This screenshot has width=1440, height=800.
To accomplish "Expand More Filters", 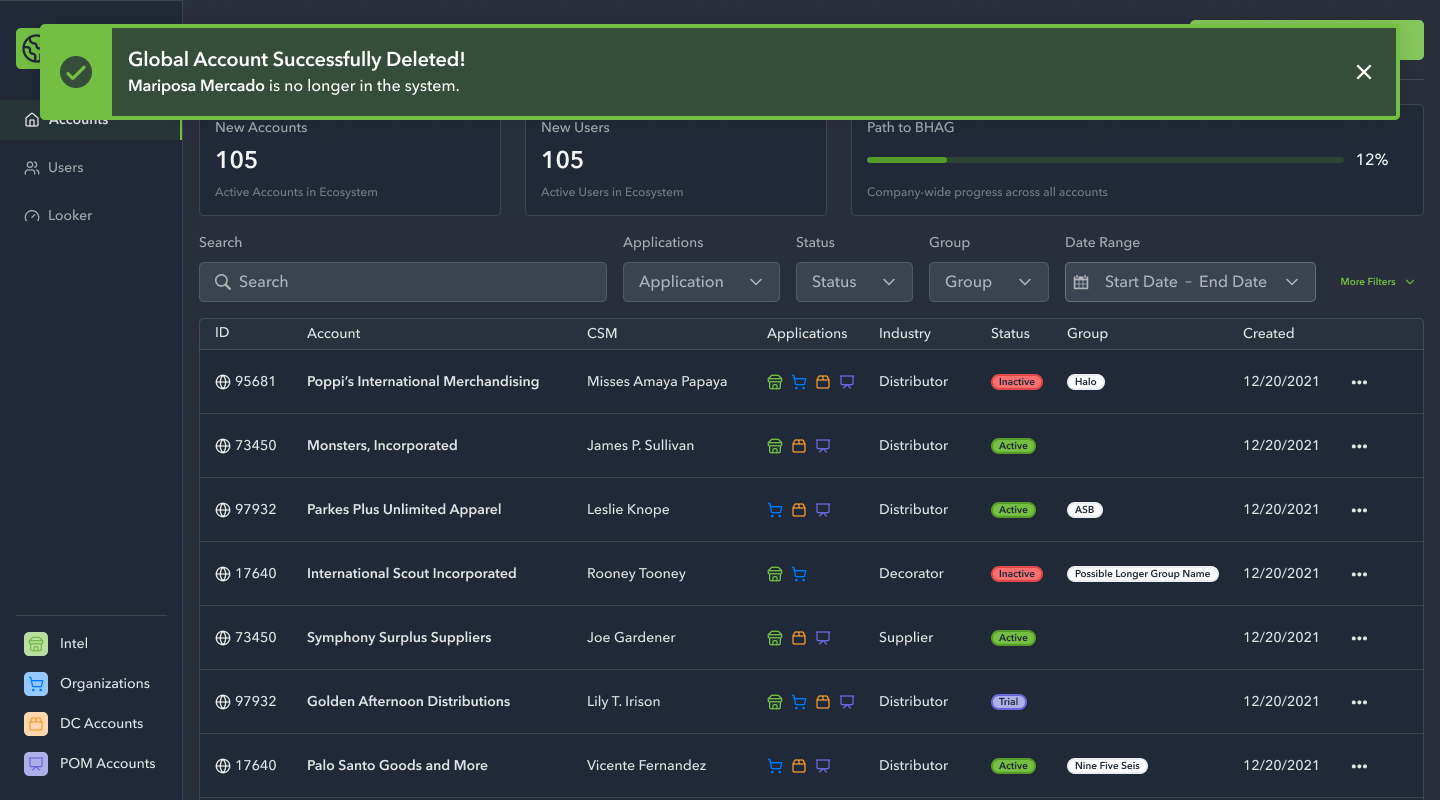I will (1378, 282).
